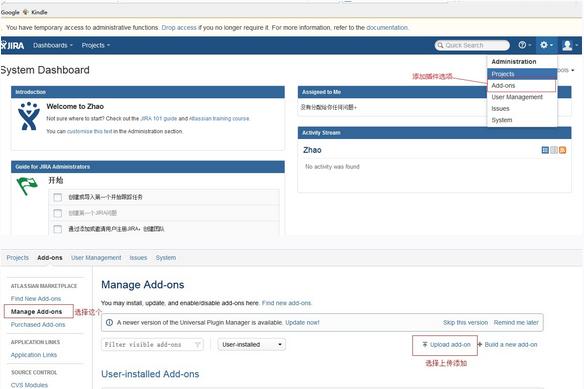Switch to the Projects admin tab
Image resolution: width=584 pixels, height=389 pixels.
[x=18, y=257]
